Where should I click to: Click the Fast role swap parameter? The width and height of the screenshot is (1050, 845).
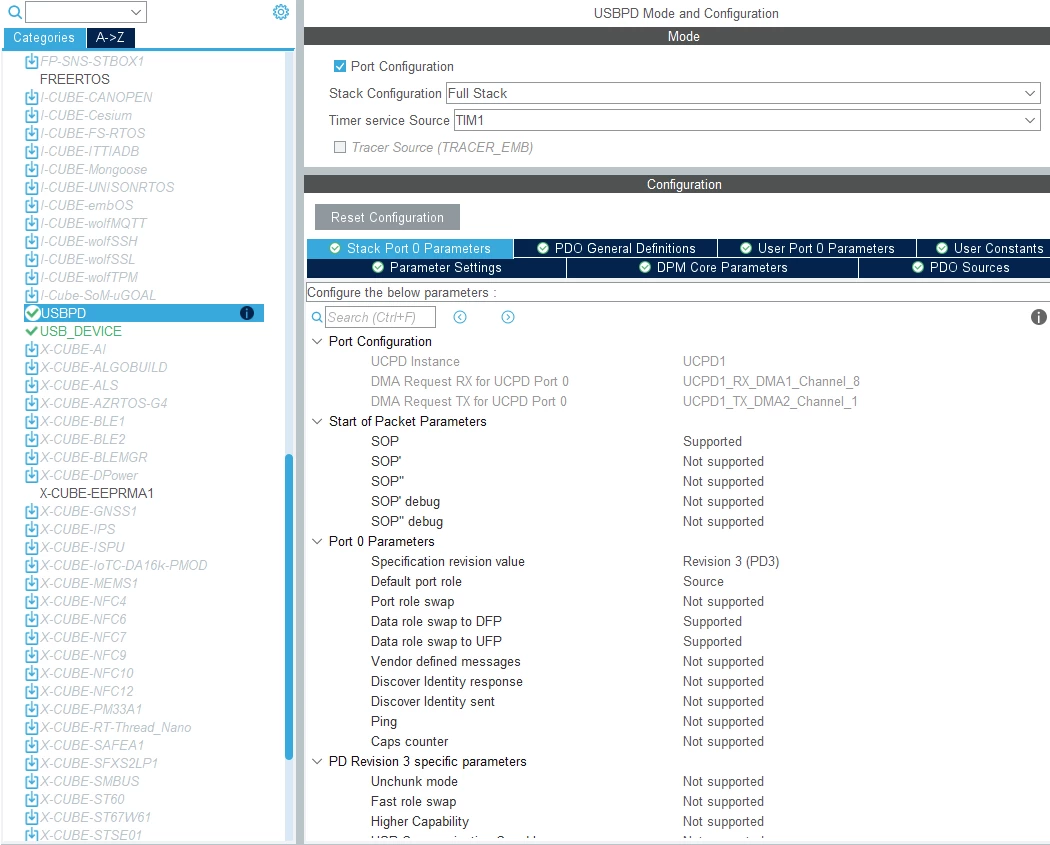(x=413, y=801)
